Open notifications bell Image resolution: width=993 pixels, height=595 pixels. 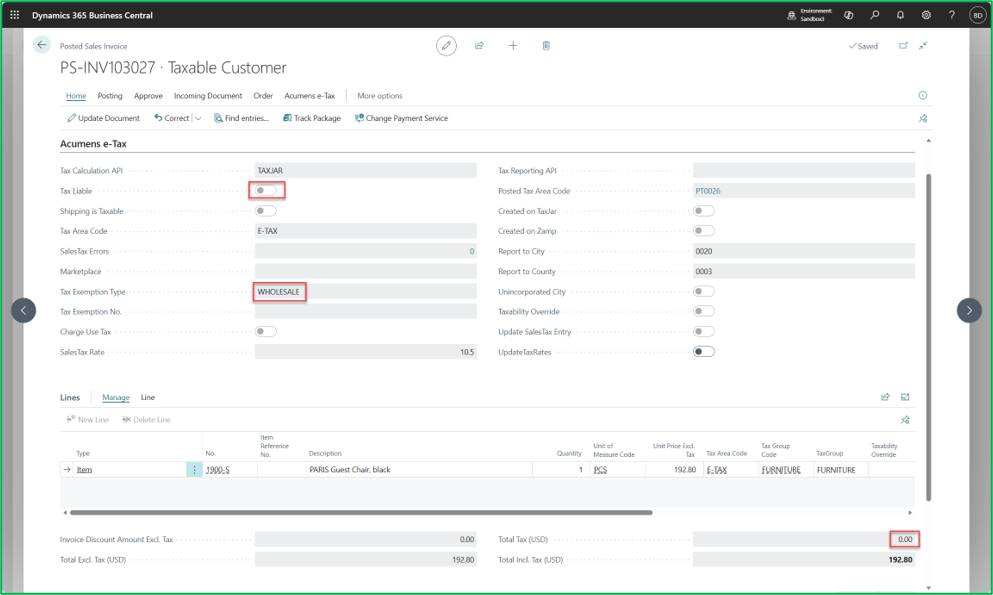click(900, 15)
